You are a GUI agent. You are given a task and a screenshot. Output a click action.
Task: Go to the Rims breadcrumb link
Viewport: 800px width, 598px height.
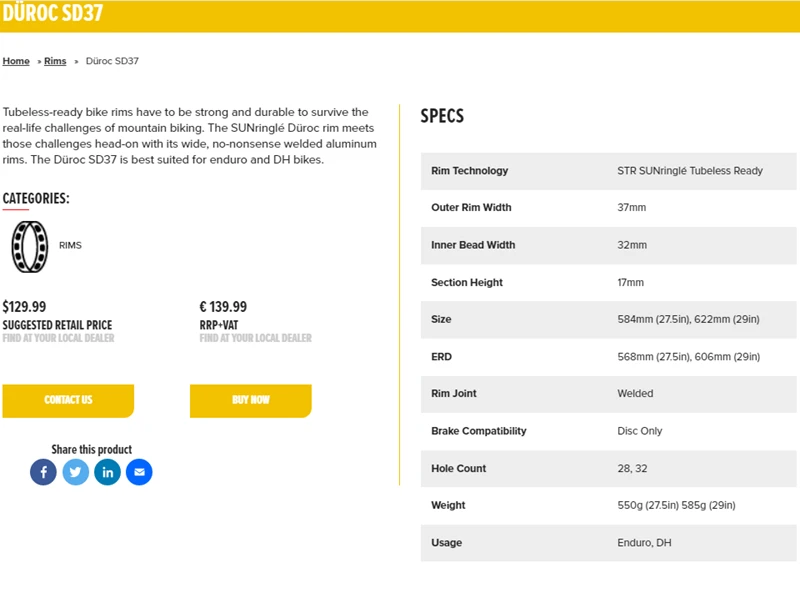[55, 61]
